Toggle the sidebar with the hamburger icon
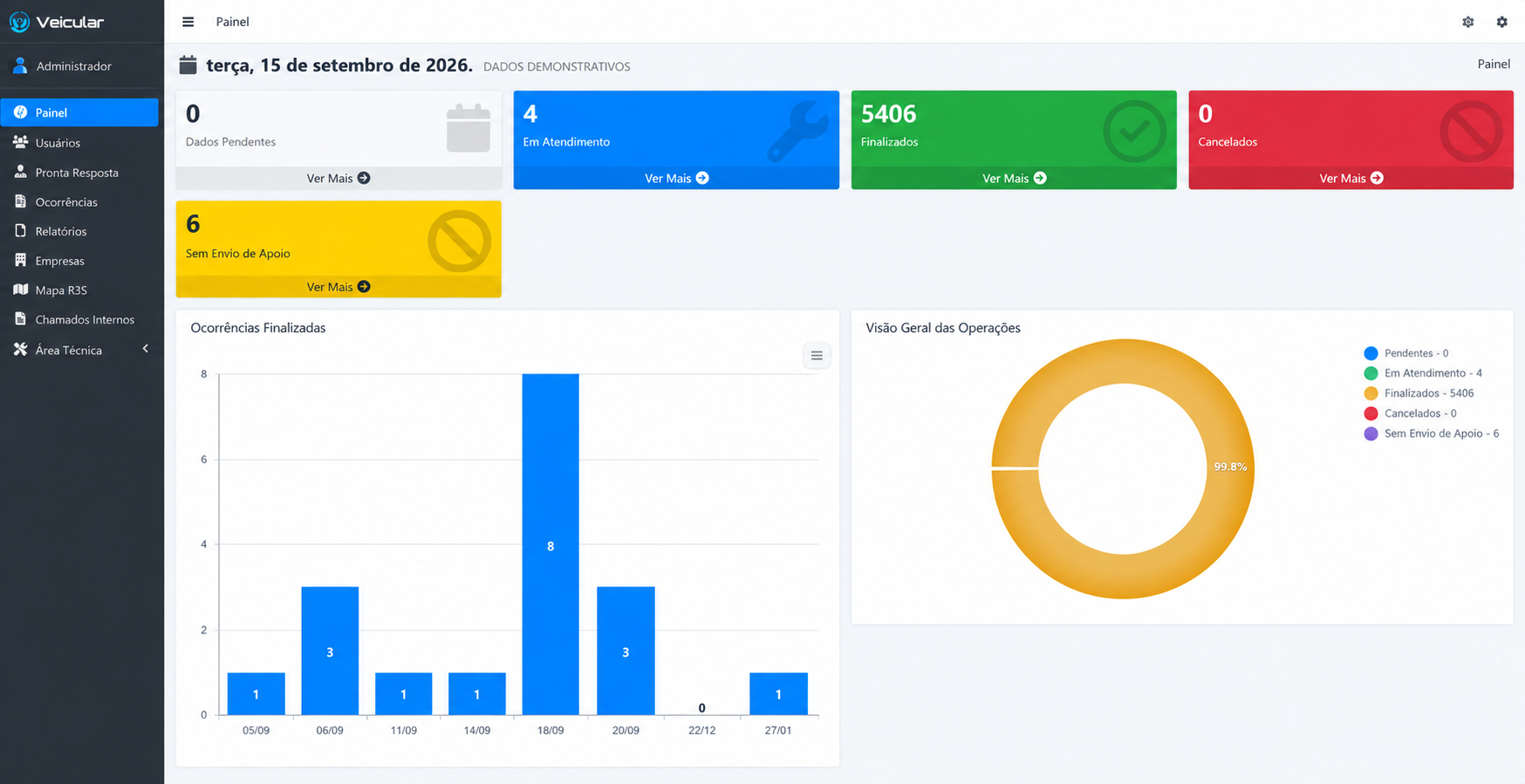 tap(188, 22)
